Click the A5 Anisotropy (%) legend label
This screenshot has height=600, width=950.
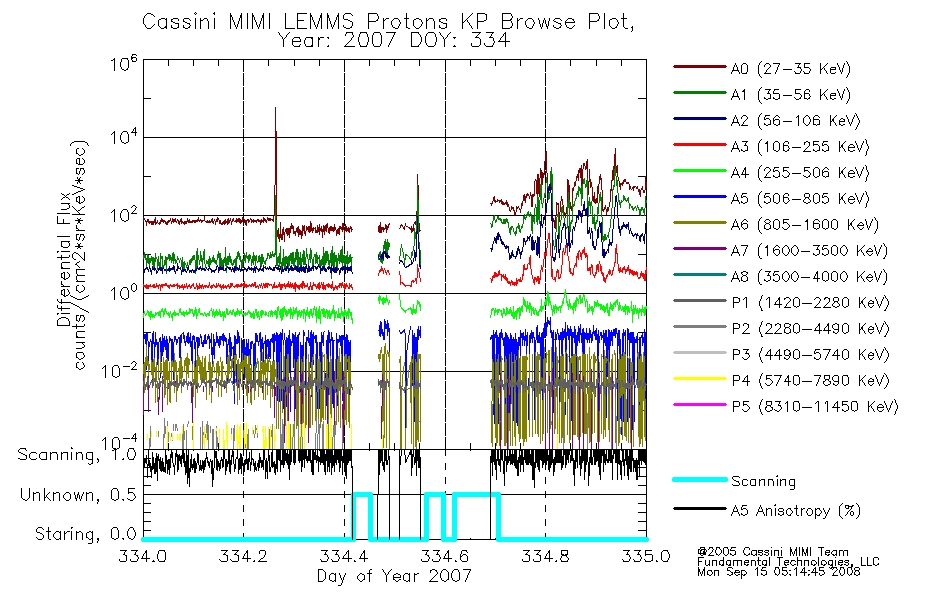click(x=796, y=511)
